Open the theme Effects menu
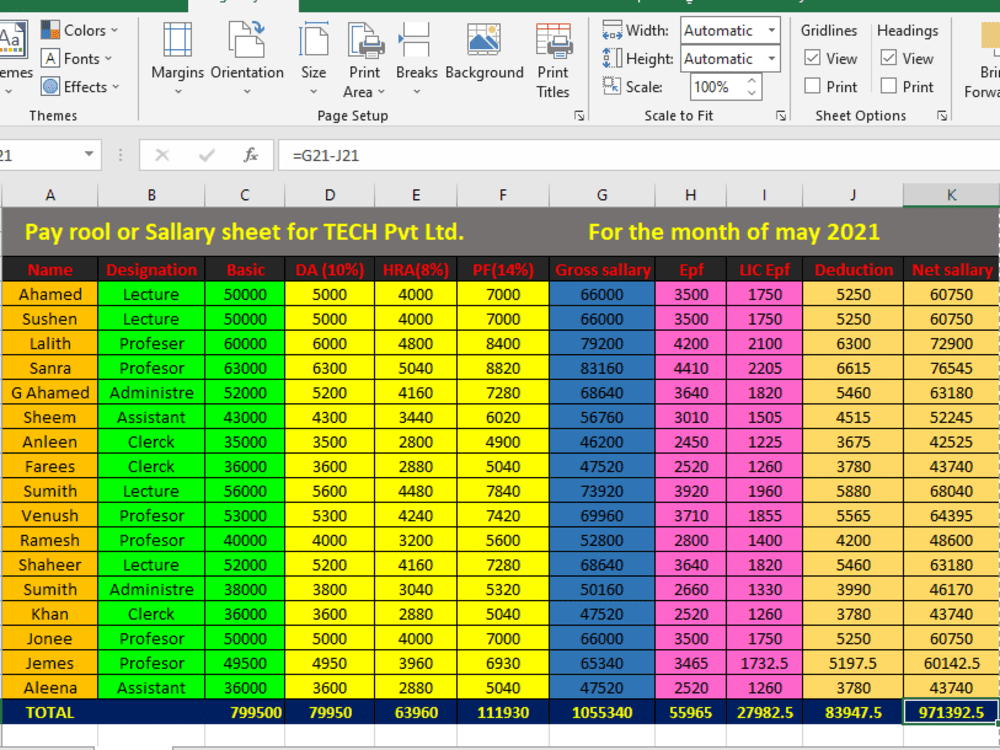 point(80,86)
